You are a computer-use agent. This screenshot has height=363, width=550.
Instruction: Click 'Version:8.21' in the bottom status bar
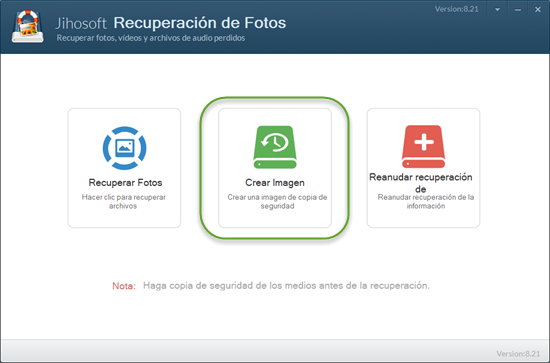518,354
